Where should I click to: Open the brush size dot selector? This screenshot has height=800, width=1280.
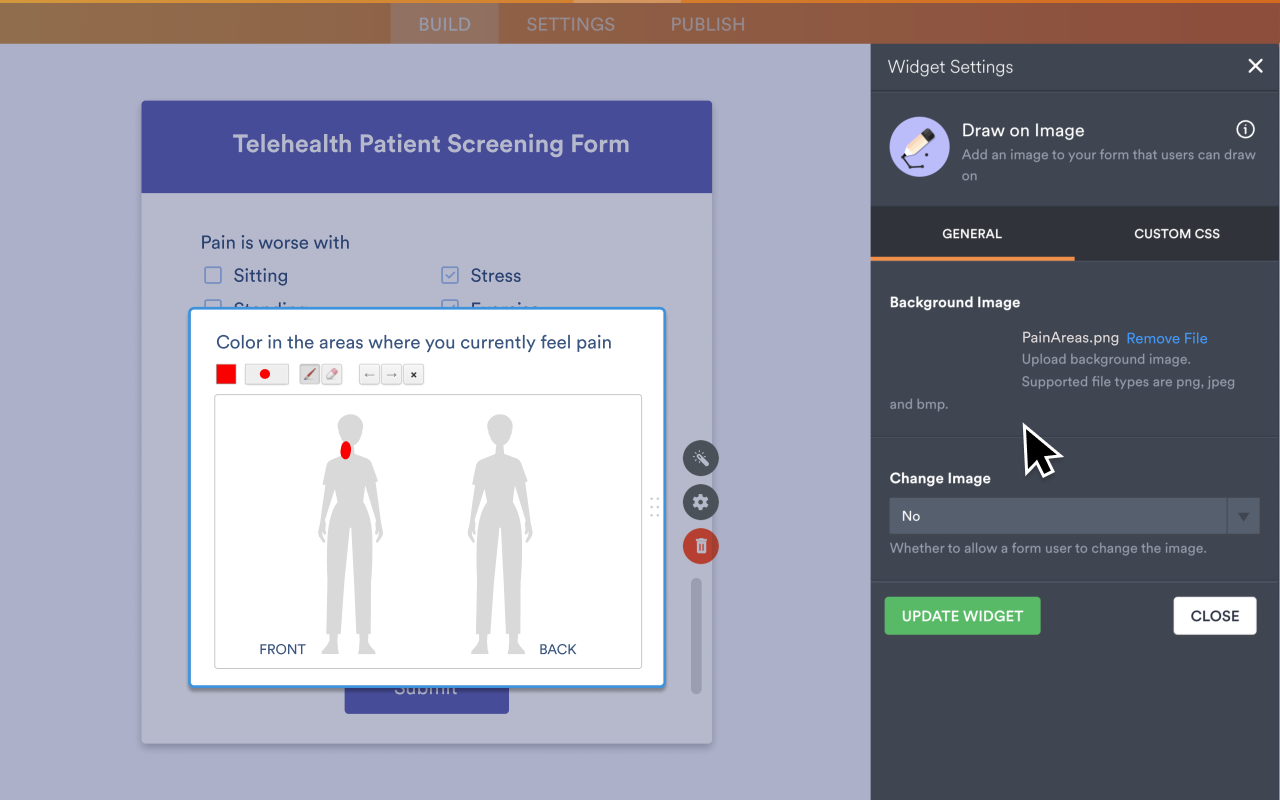tap(266, 374)
